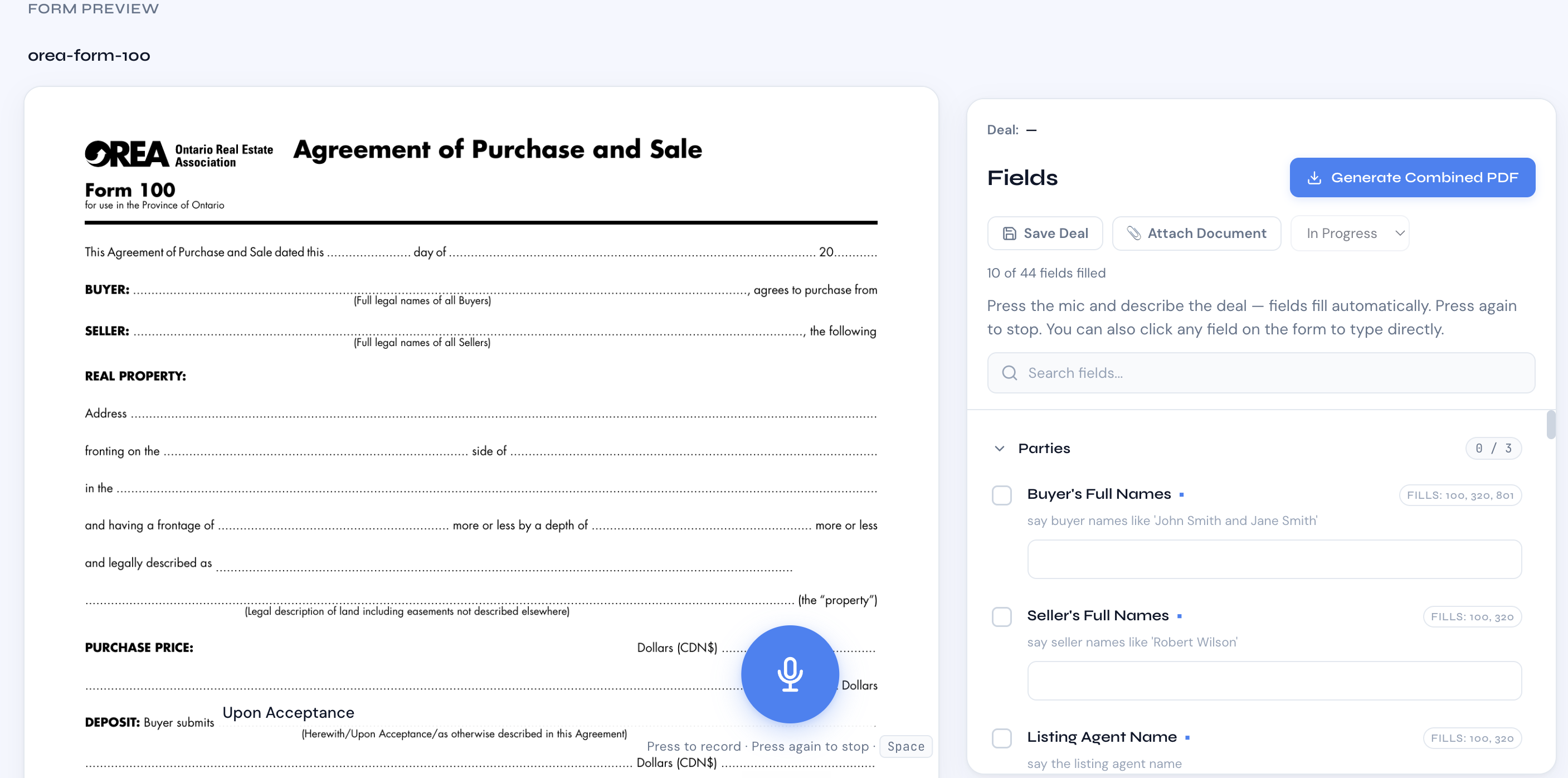
Task: Click the floppy disk icon in Save Deal
Action: (1009, 233)
